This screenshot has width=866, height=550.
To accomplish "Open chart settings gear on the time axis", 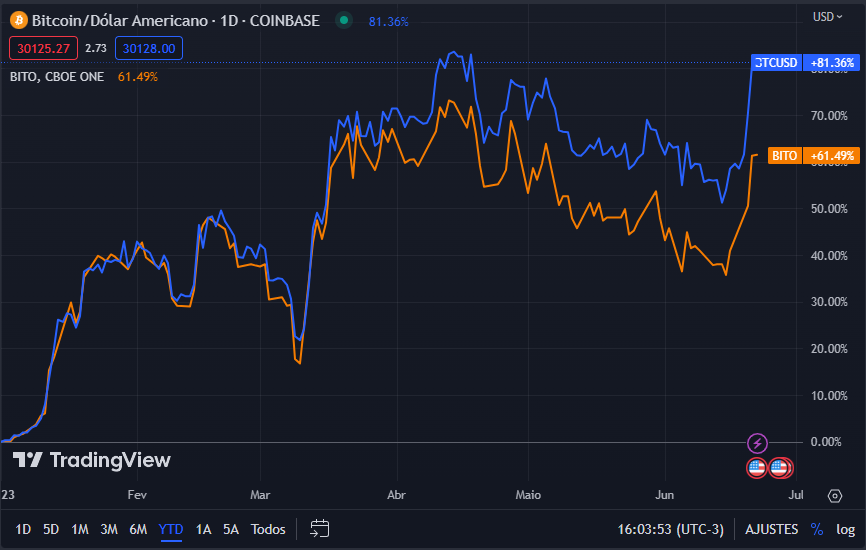I will click(x=835, y=495).
